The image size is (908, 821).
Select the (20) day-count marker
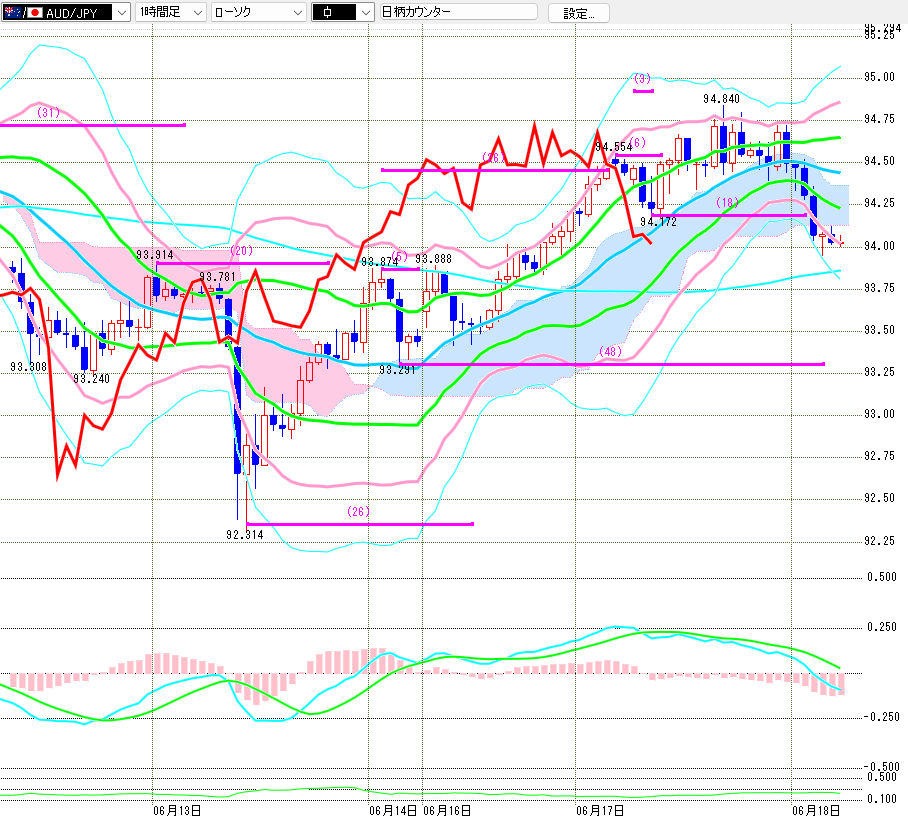[241, 251]
